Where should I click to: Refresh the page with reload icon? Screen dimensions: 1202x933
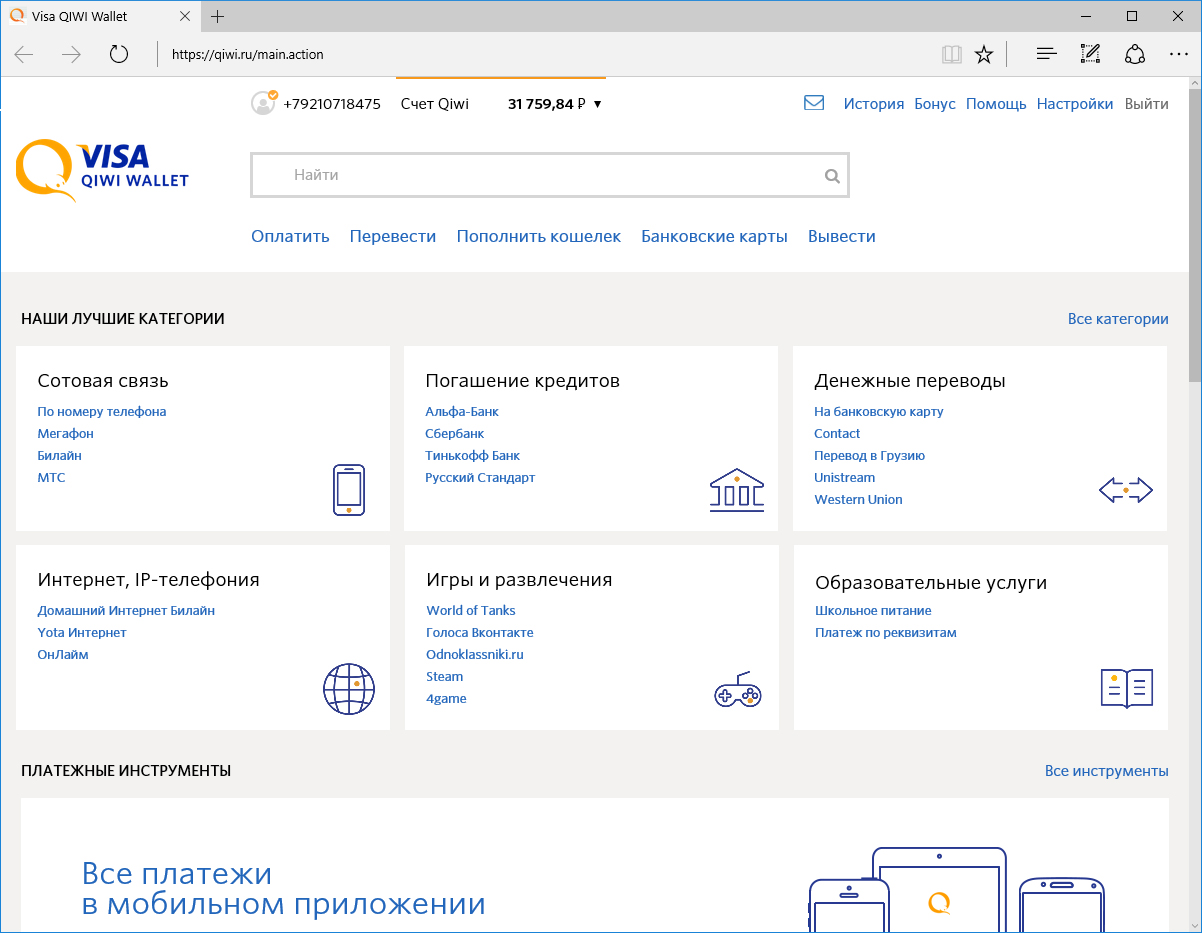119,54
